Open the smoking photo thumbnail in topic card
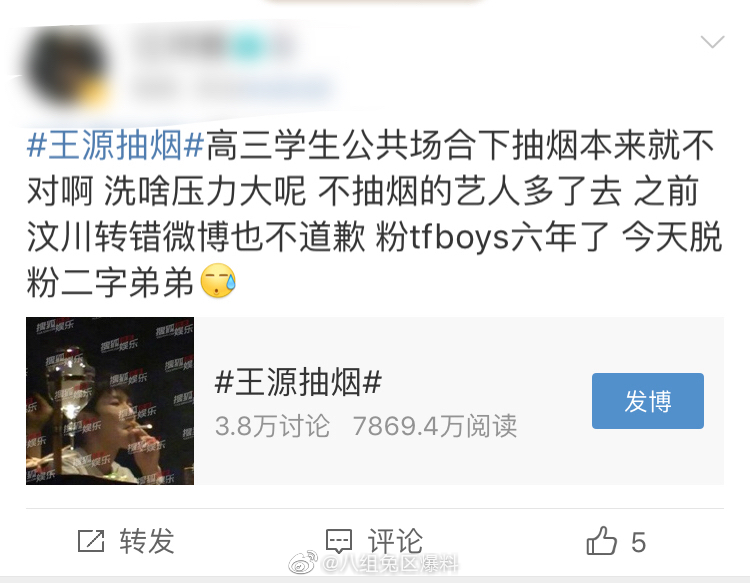This screenshot has width=750, height=583. [110, 401]
